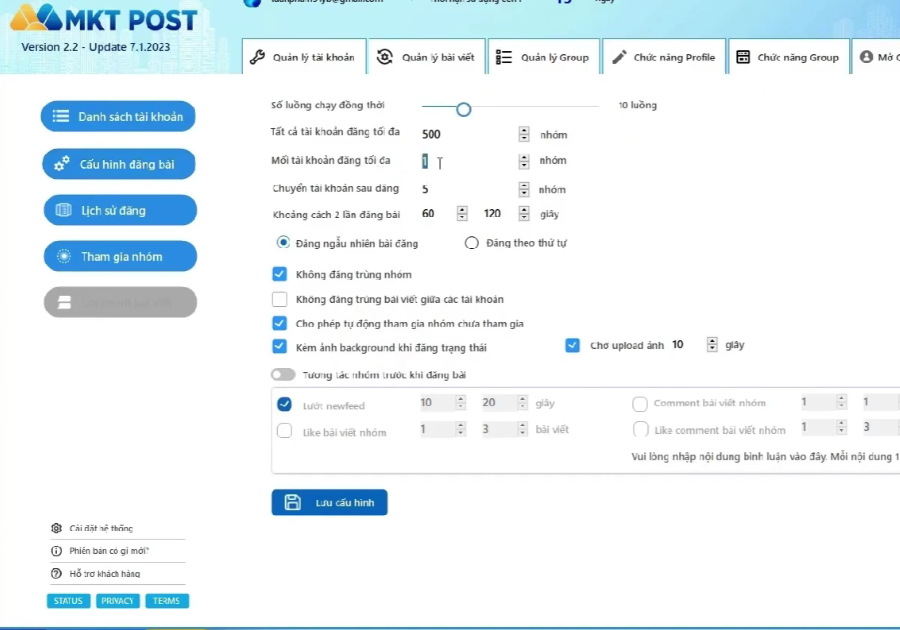The width and height of the screenshot is (900, 630).
Task: Uncheck Không đăng trùng nhóm
Action: click(x=280, y=274)
